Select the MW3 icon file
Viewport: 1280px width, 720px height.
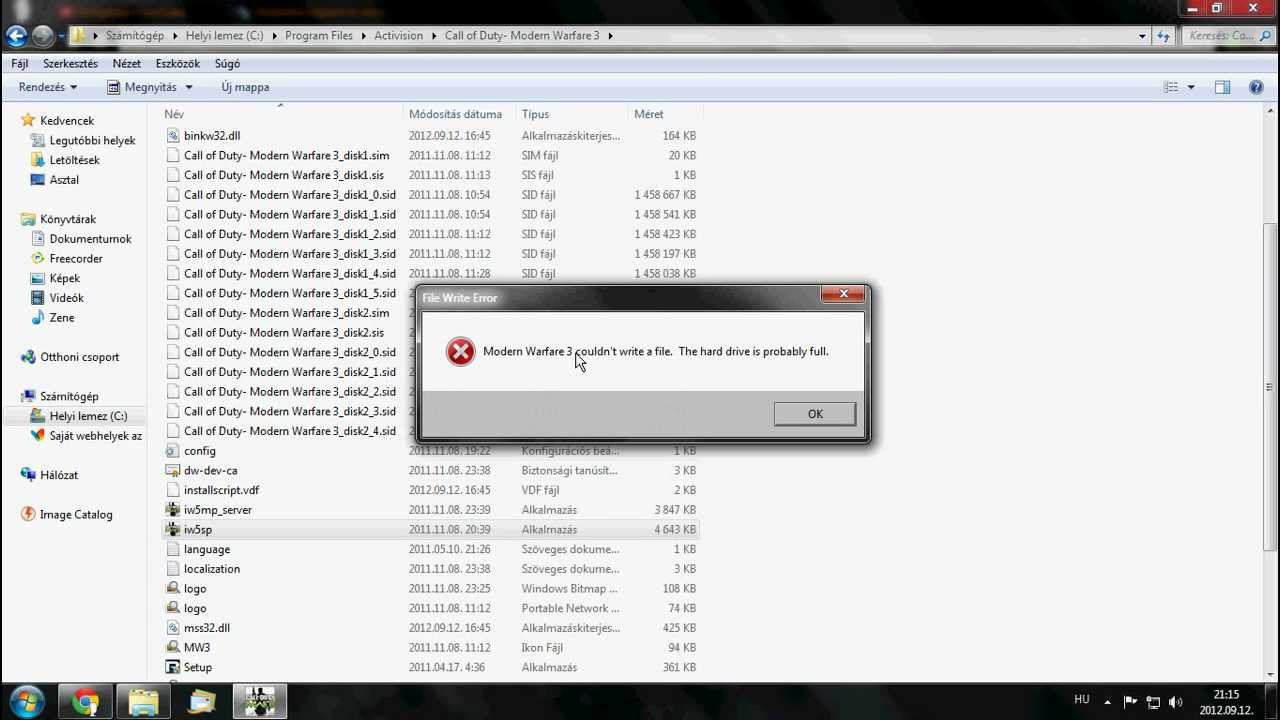[x=172, y=648]
